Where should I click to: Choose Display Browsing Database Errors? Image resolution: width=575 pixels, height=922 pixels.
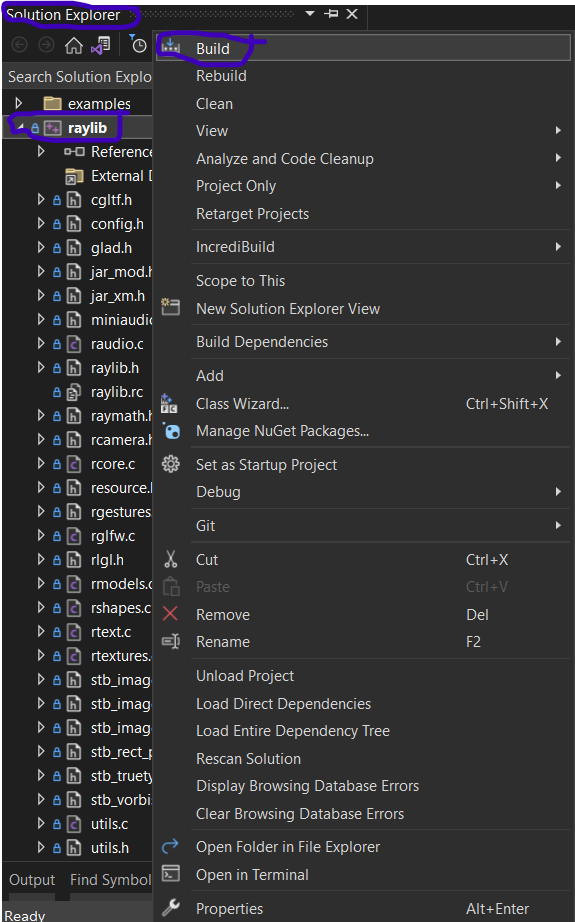tap(363, 786)
